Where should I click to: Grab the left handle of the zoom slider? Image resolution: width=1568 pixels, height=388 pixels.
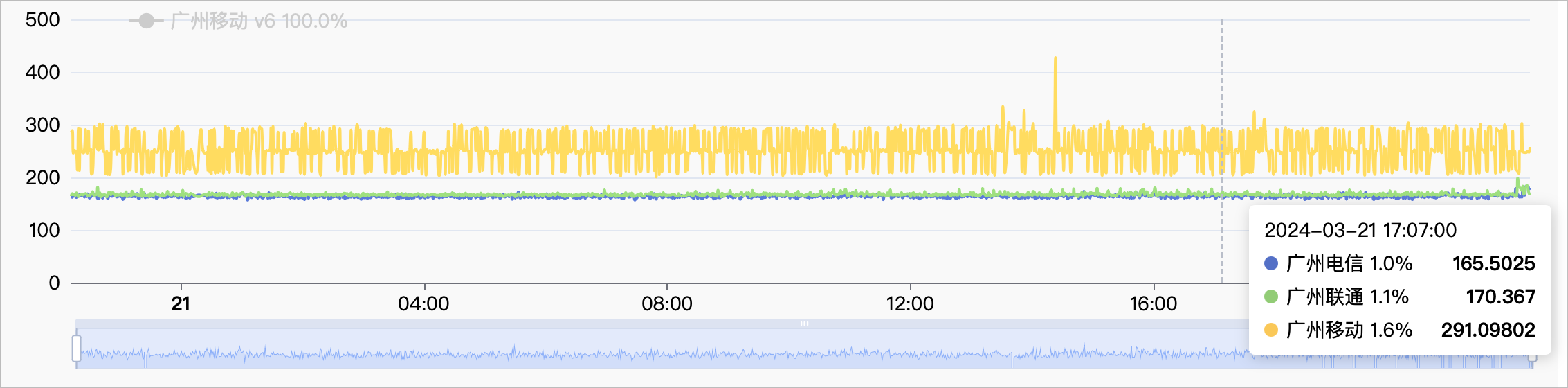coord(76,349)
